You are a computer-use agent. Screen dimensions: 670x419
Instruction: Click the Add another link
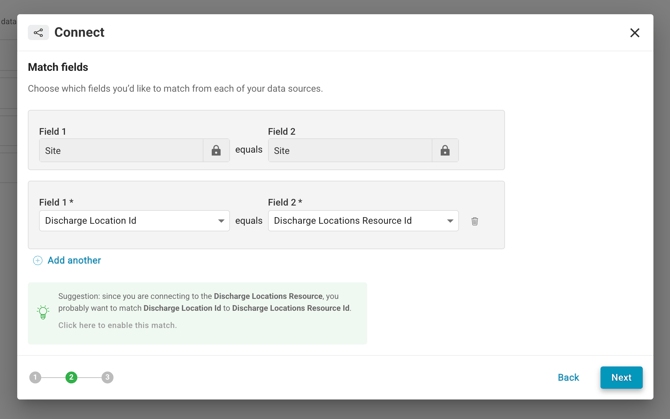coord(74,261)
